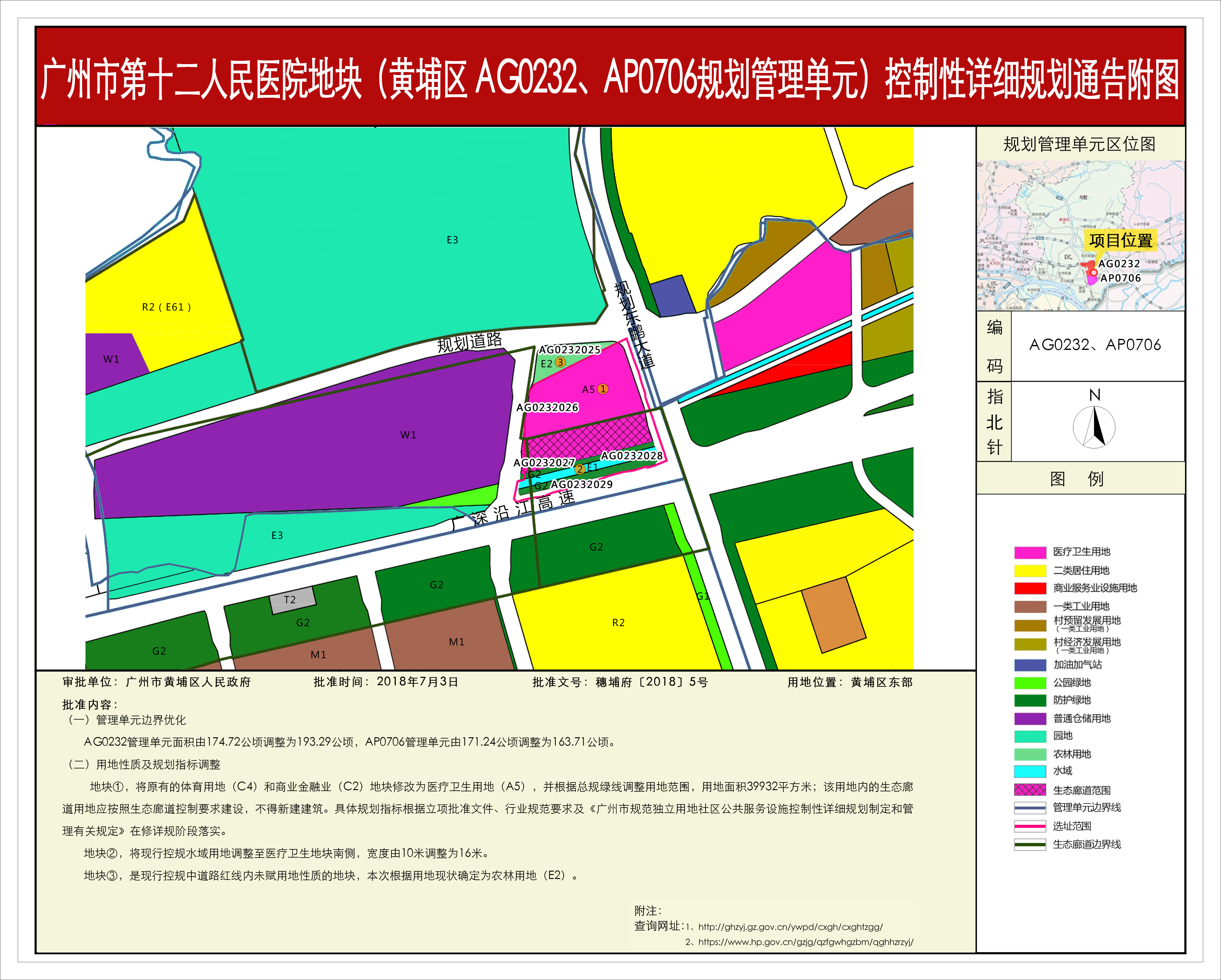Select the 医疗卫生用地 magenta legend swatch

click(x=1030, y=553)
